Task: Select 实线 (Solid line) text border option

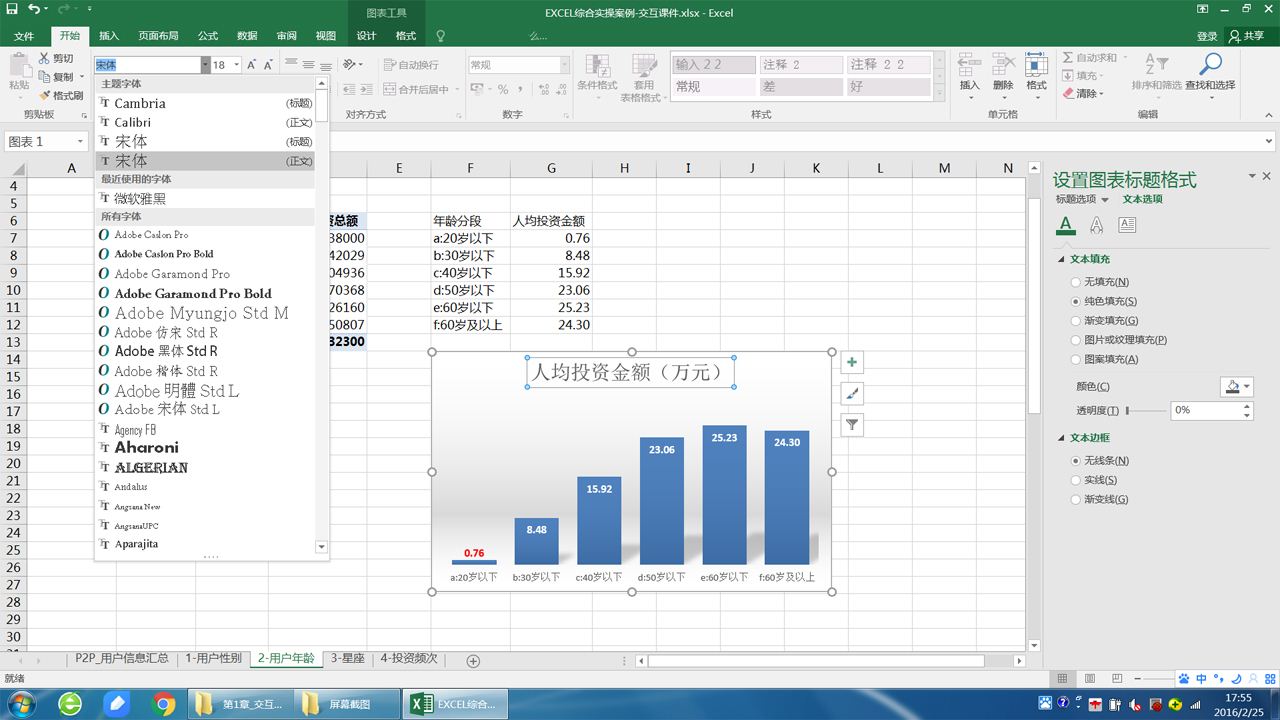Action: click(1076, 481)
